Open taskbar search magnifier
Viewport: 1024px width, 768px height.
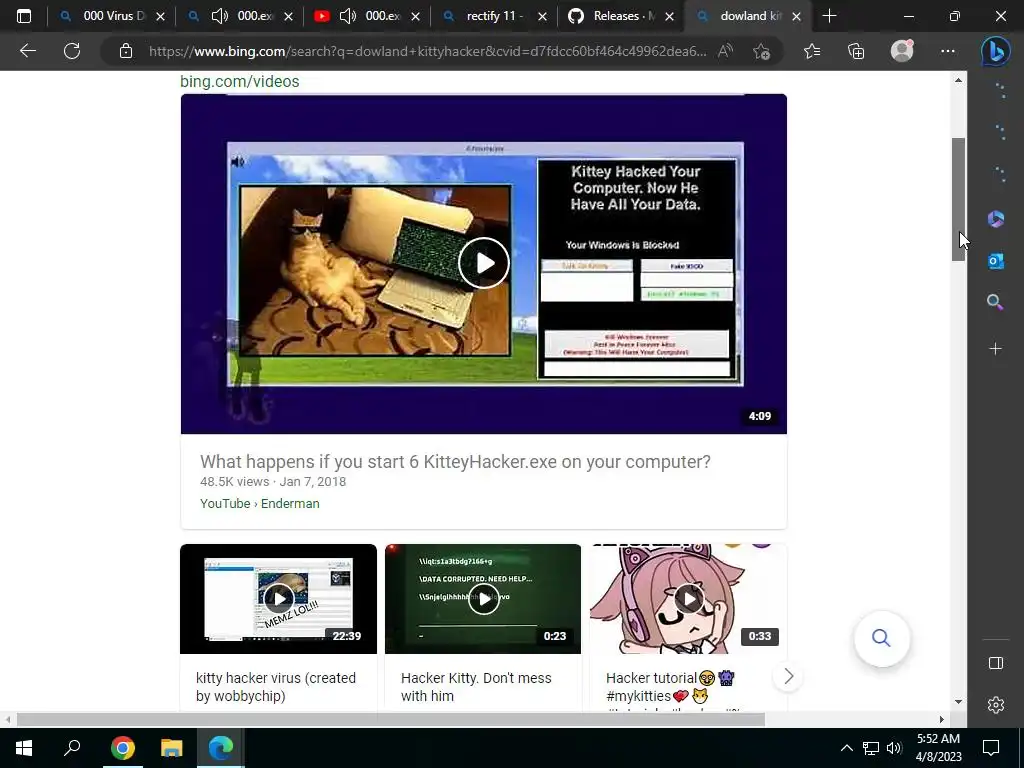[x=72, y=748]
